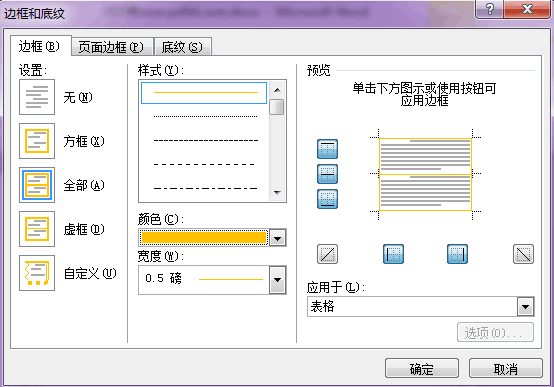Click the 确定 button
Viewport: 554px width, 387px height.
pyautogui.click(x=422, y=368)
